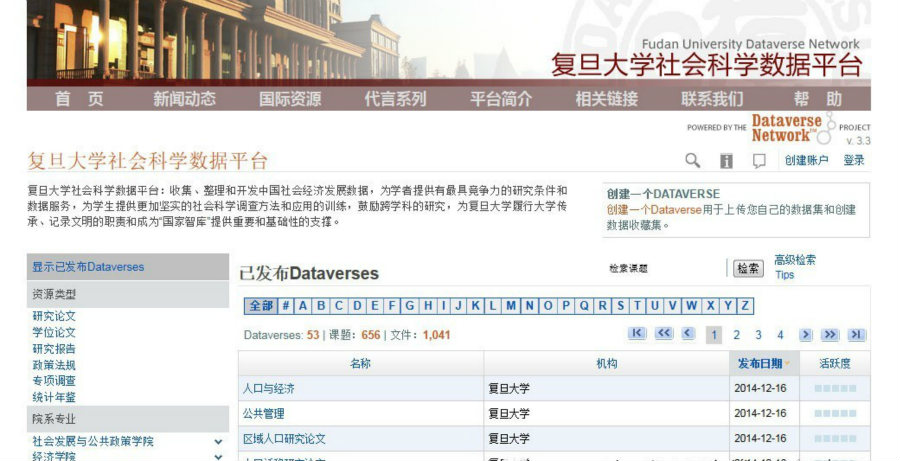
Task: Sort by 活跃度 column header
Action: 835,363
